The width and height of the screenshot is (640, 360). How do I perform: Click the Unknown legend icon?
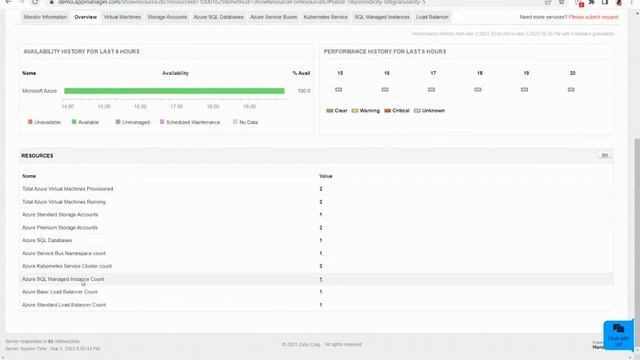coord(417,111)
